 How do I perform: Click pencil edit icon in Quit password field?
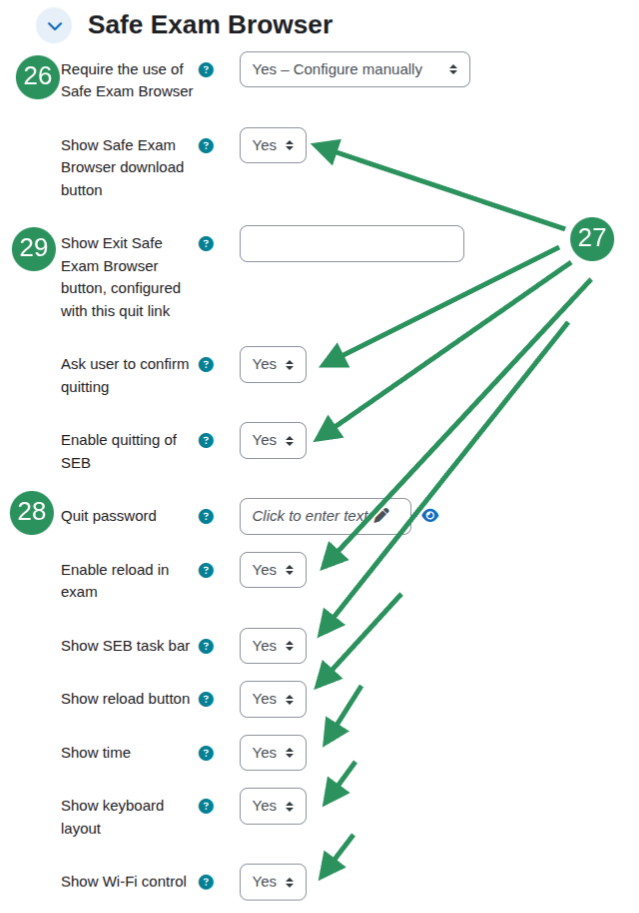[382, 515]
